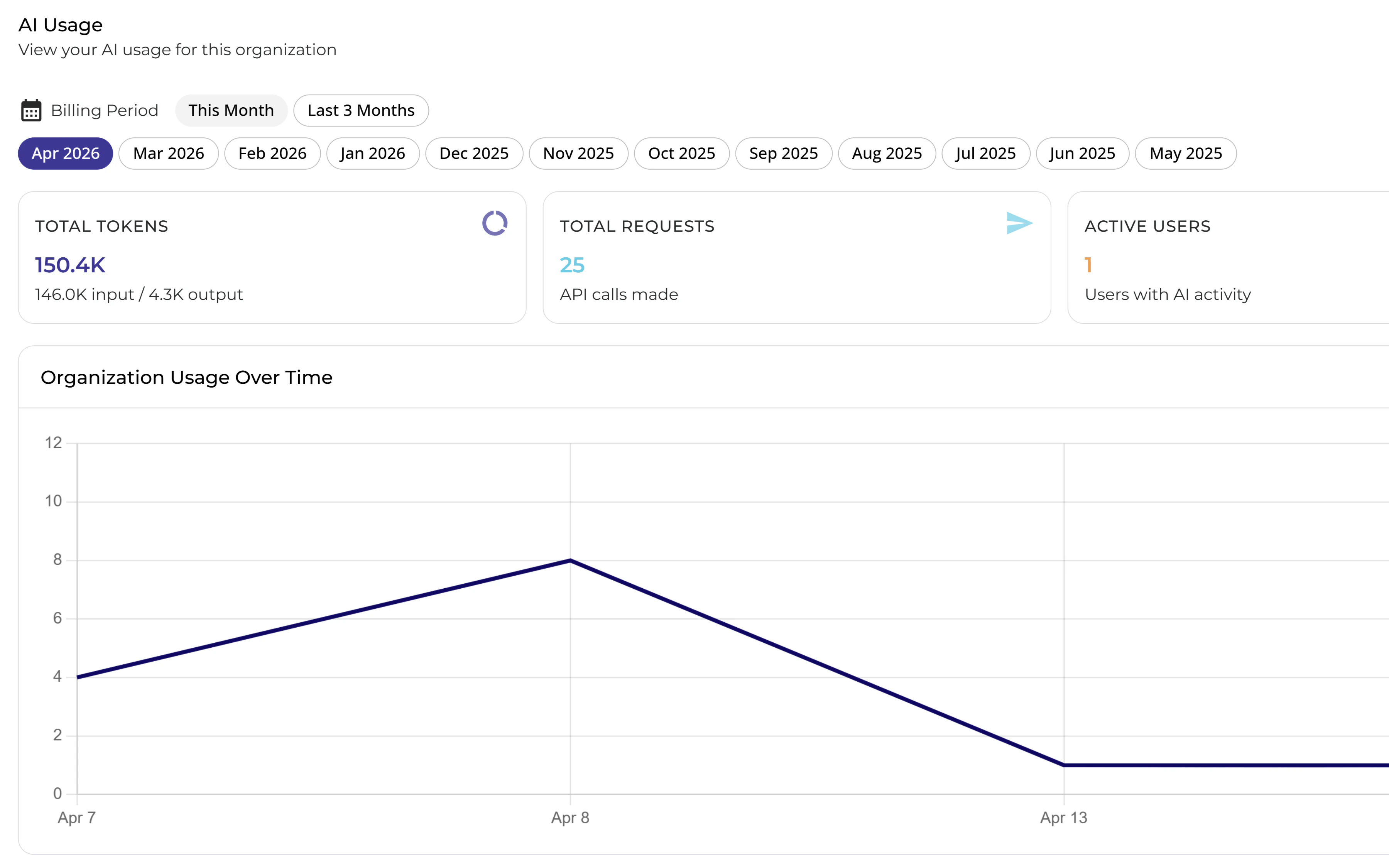Click the Sep 2025 month pill

pyautogui.click(x=784, y=153)
